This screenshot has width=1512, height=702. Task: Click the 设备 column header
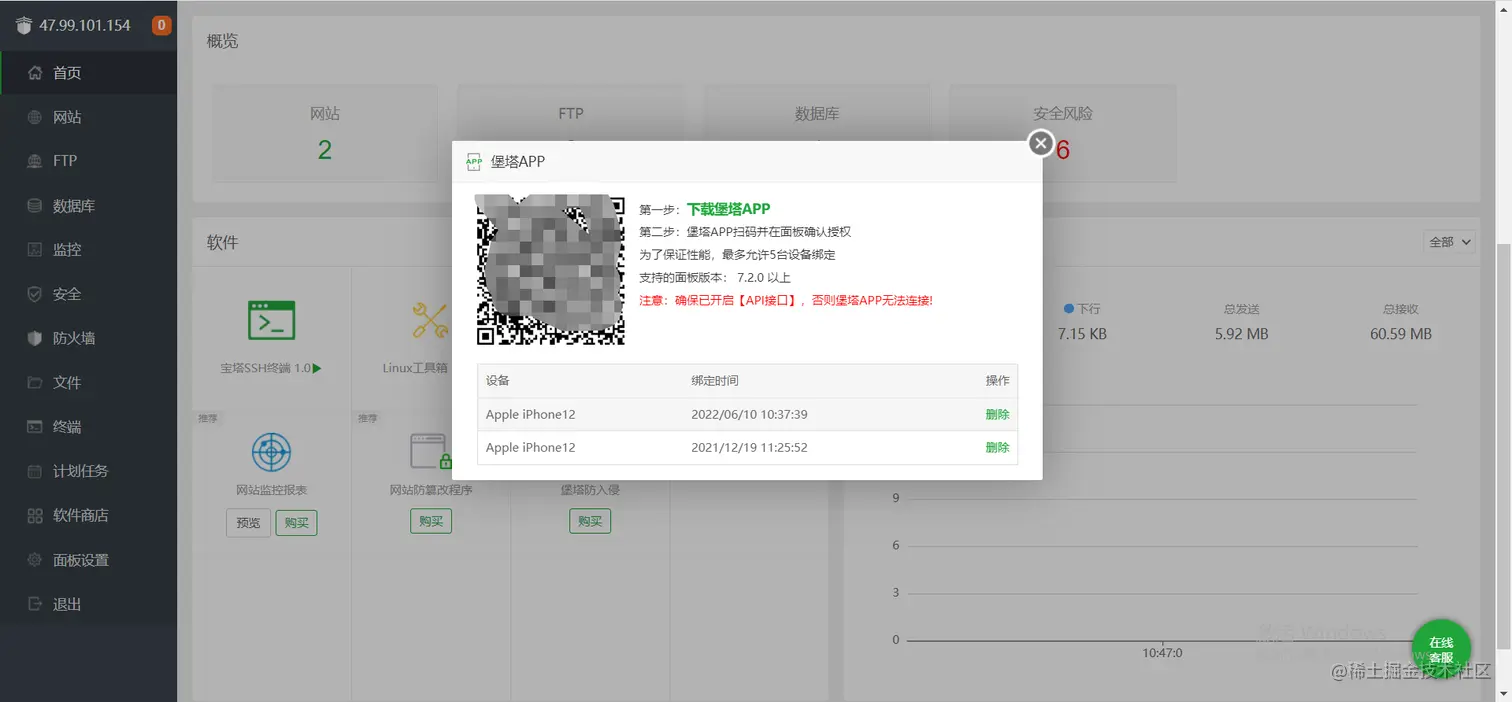pyautogui.click(x=498, y=380)
